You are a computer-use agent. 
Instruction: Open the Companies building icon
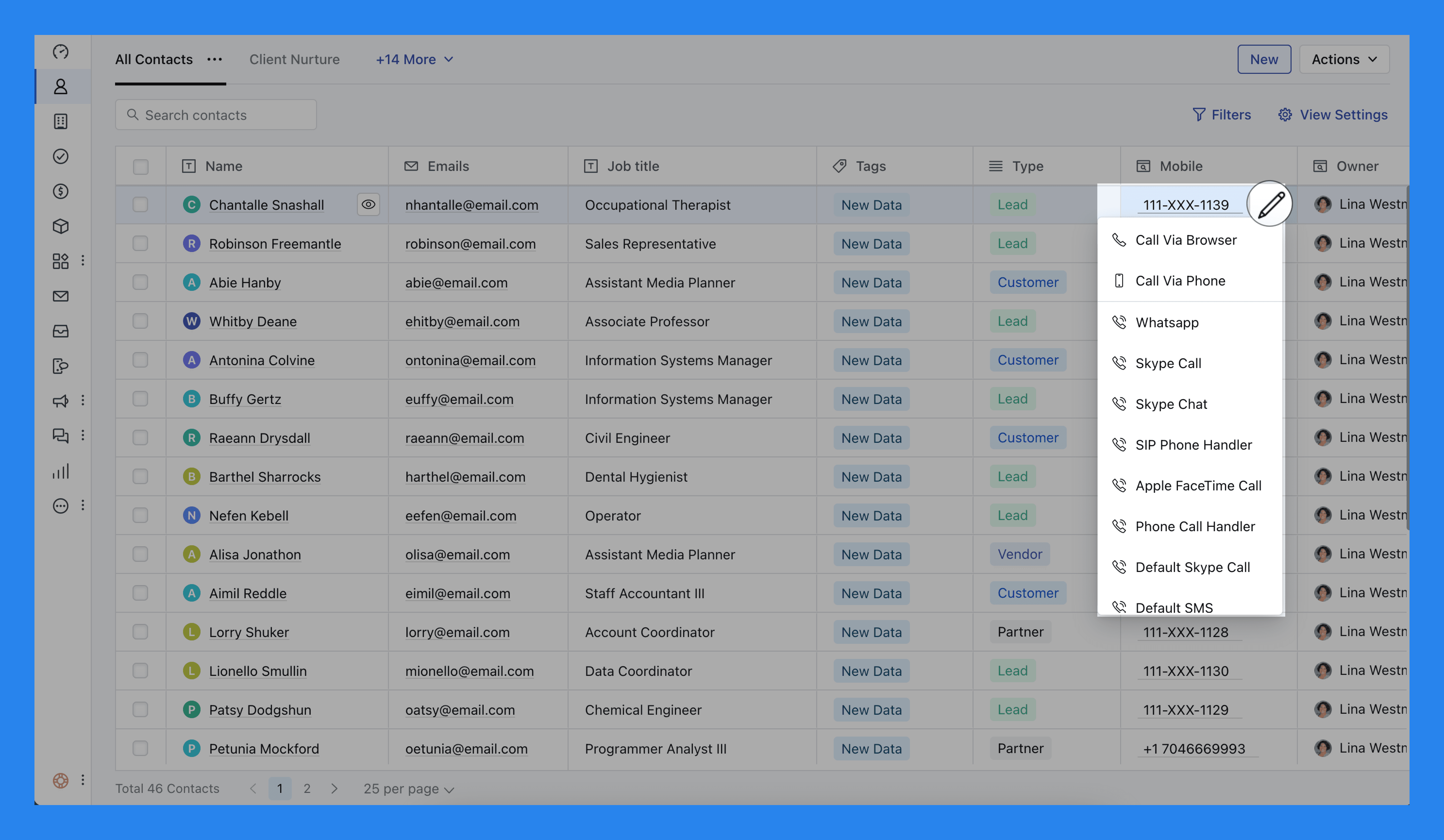pyautogui.click(x=60, y=121)
